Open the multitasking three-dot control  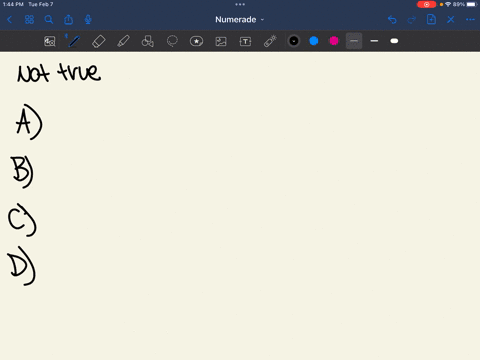pyautogui.click(x=240, y=4)
